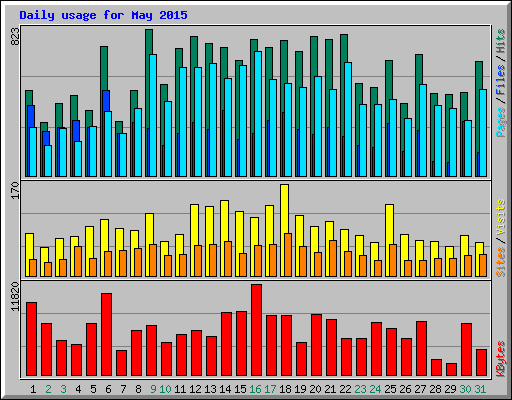Click day label '23' on the x-axis
Image resolution: width=512 pixels, height=400 pixels.
tap(360, 389)
